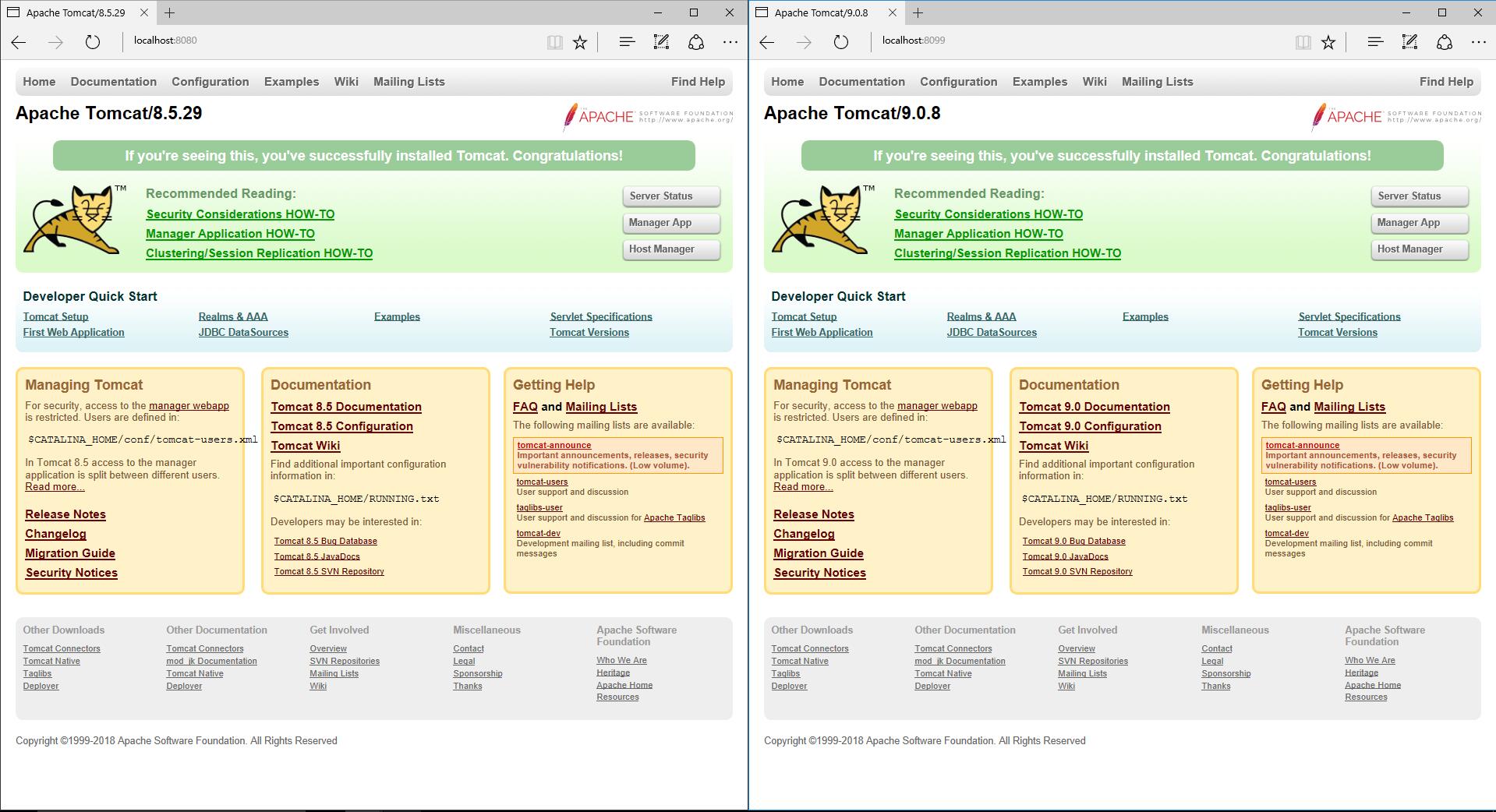Close the Apache Tomcat/8.5.29 tab

(144, 12)
